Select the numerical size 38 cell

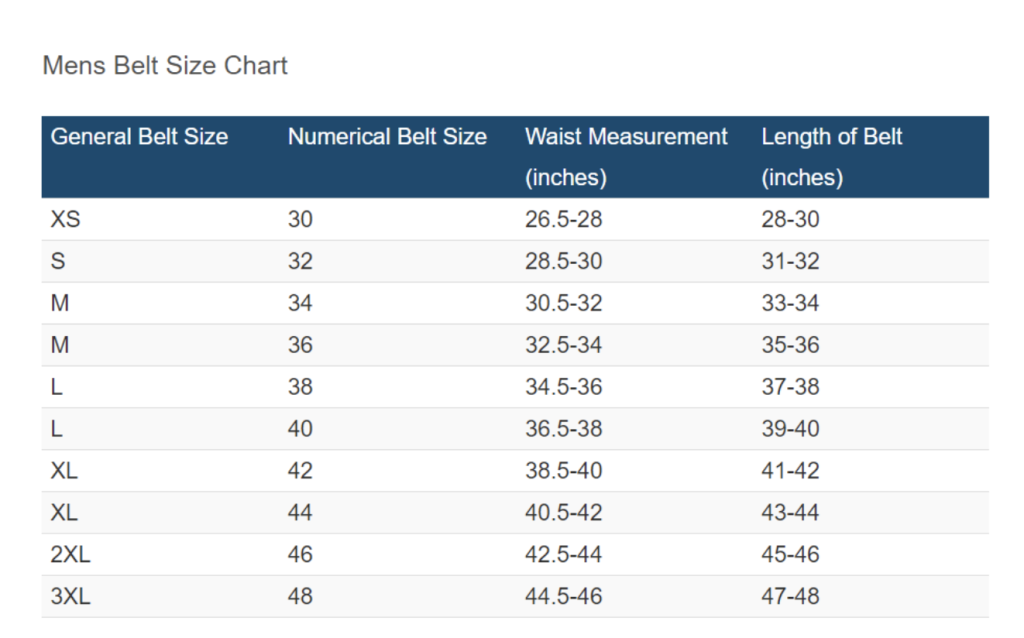coord(300,387)
